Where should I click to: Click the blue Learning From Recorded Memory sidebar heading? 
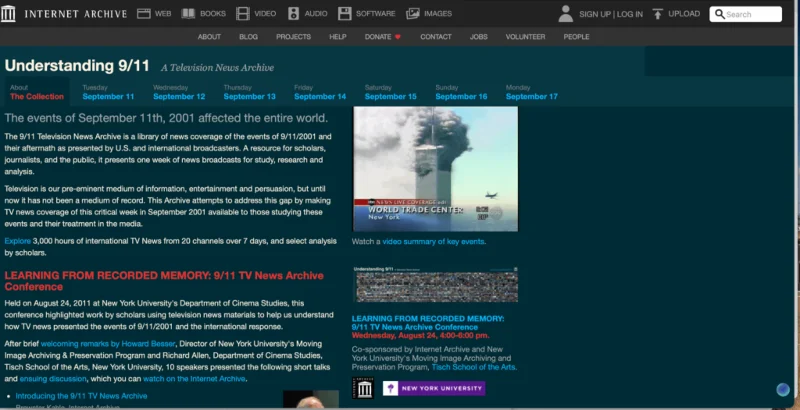click(428, 323)
